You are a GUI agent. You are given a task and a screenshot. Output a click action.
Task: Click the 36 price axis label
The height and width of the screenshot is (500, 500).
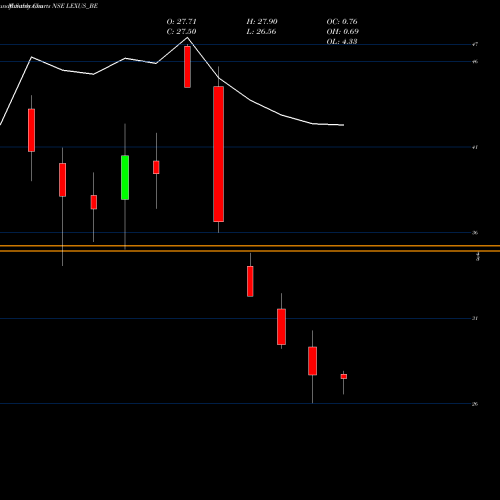pos(475,233)
